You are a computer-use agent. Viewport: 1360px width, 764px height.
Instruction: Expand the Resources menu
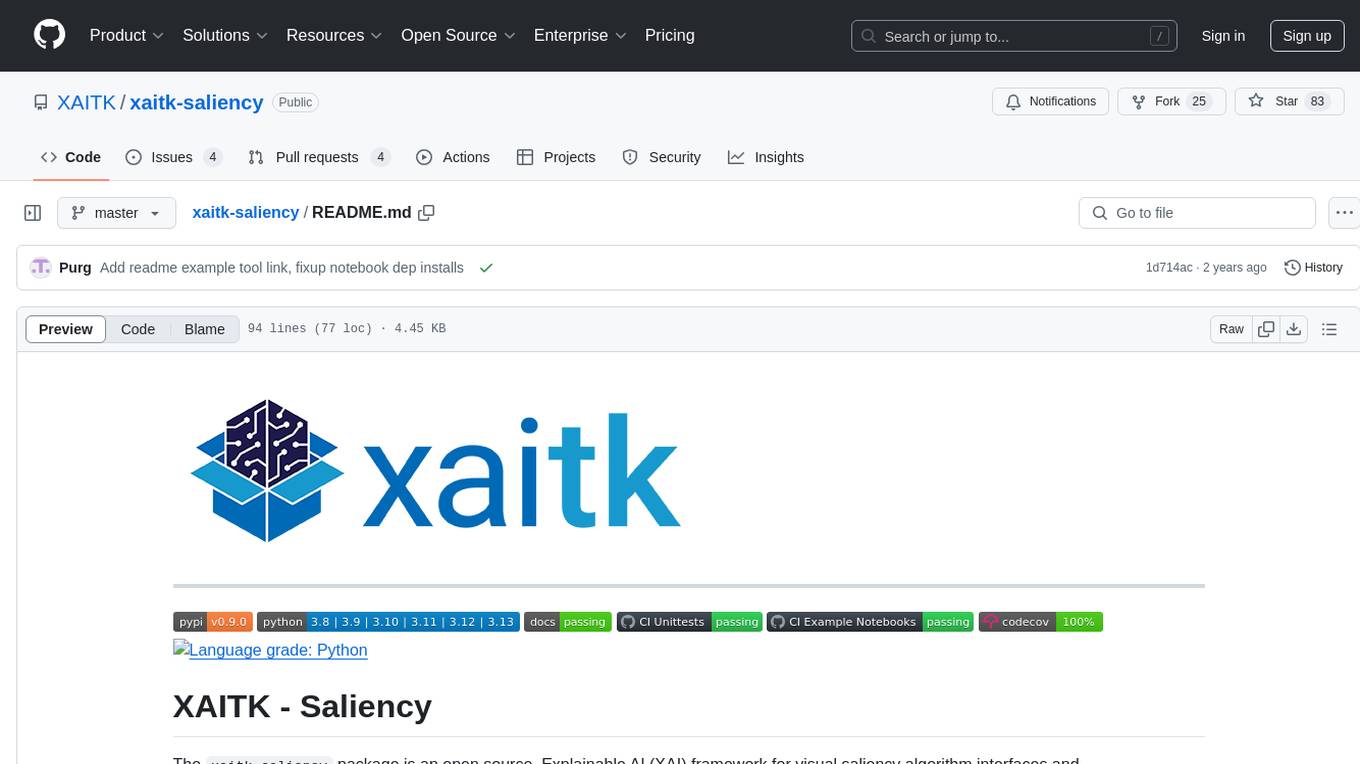pyautogui.click(x=335, y=35)
